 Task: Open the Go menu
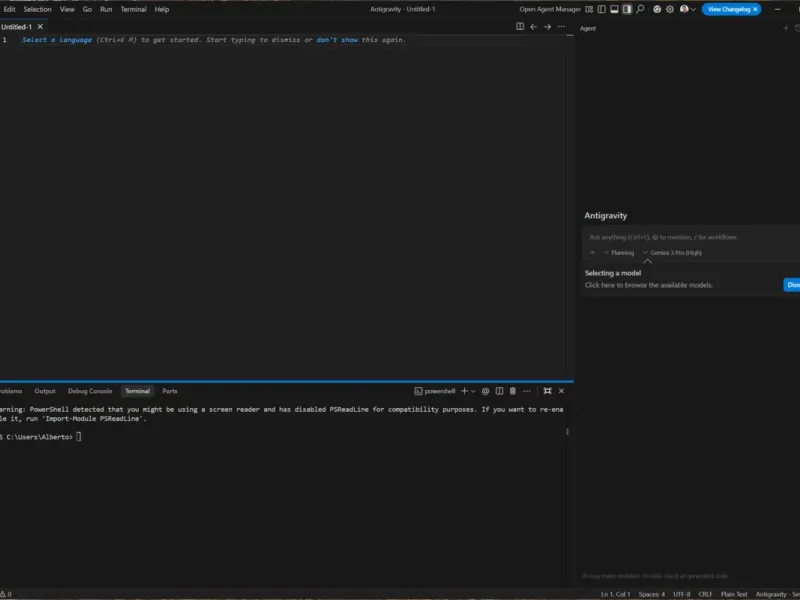click(x=87, y=9)
